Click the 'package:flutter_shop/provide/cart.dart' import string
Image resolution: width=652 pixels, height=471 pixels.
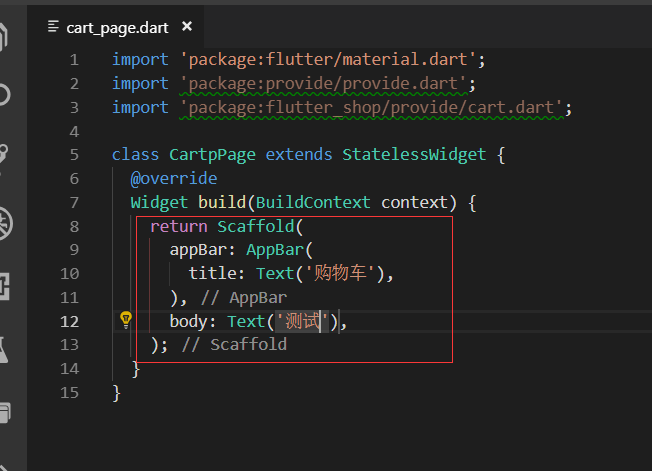click(371, 108)
